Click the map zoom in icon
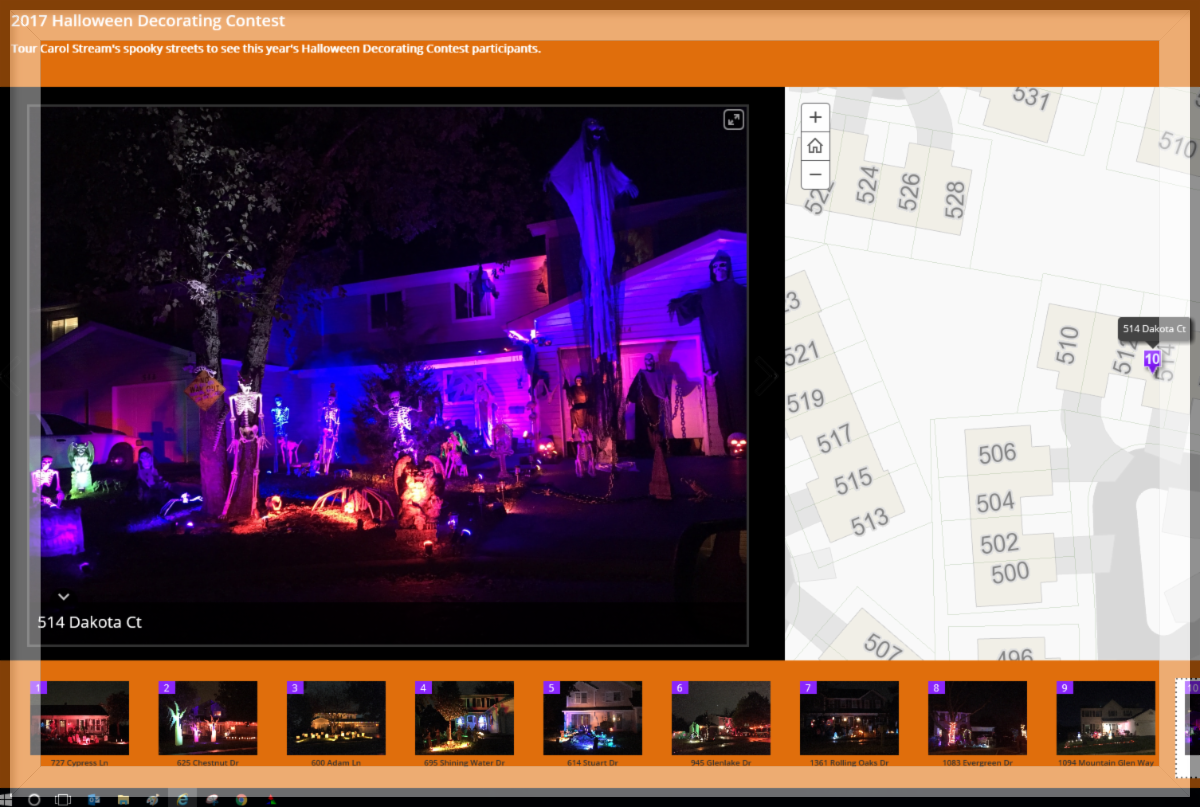 (x=815, y=117)
